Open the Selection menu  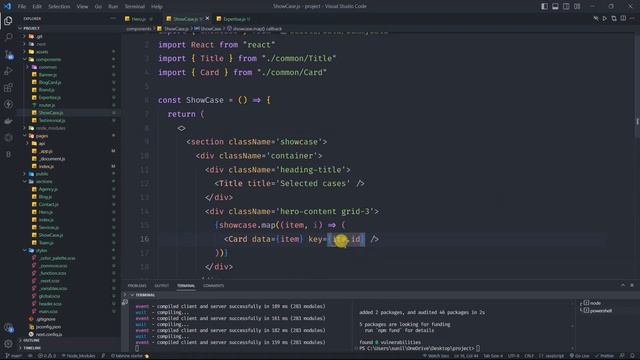click(59, 7)
